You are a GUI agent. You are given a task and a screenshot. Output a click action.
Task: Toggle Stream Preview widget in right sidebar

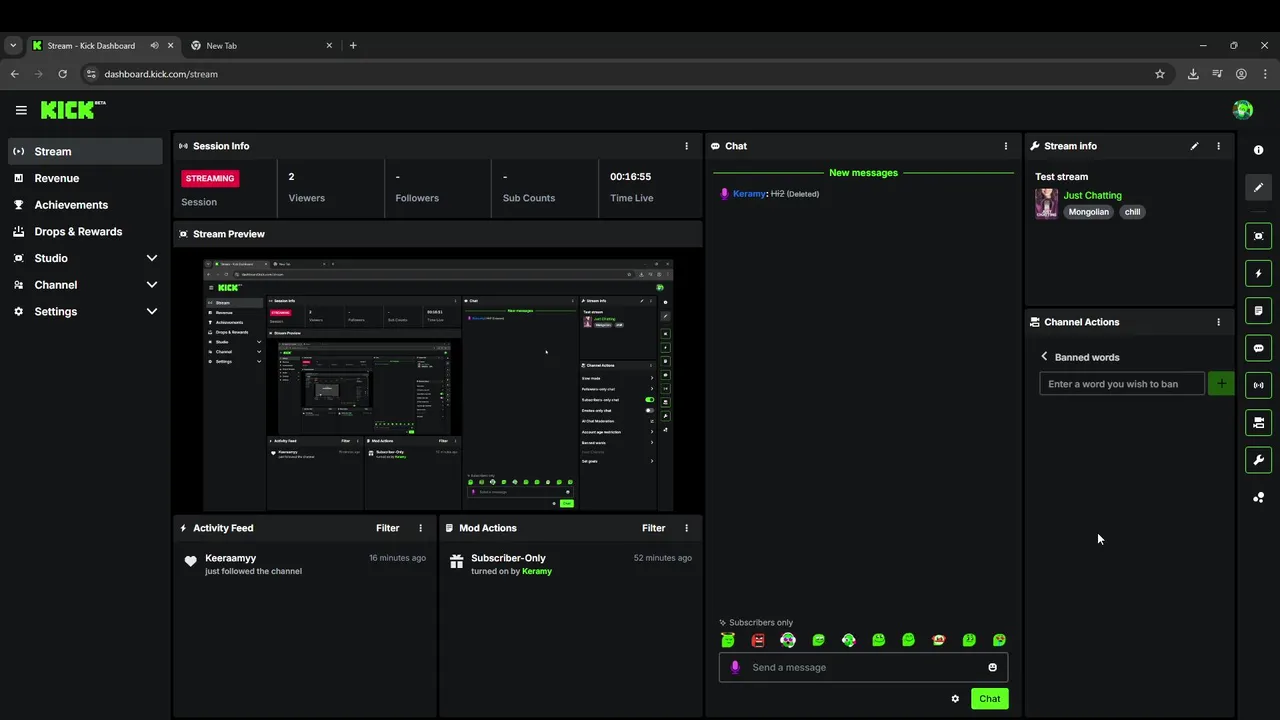pos(1258,236)
